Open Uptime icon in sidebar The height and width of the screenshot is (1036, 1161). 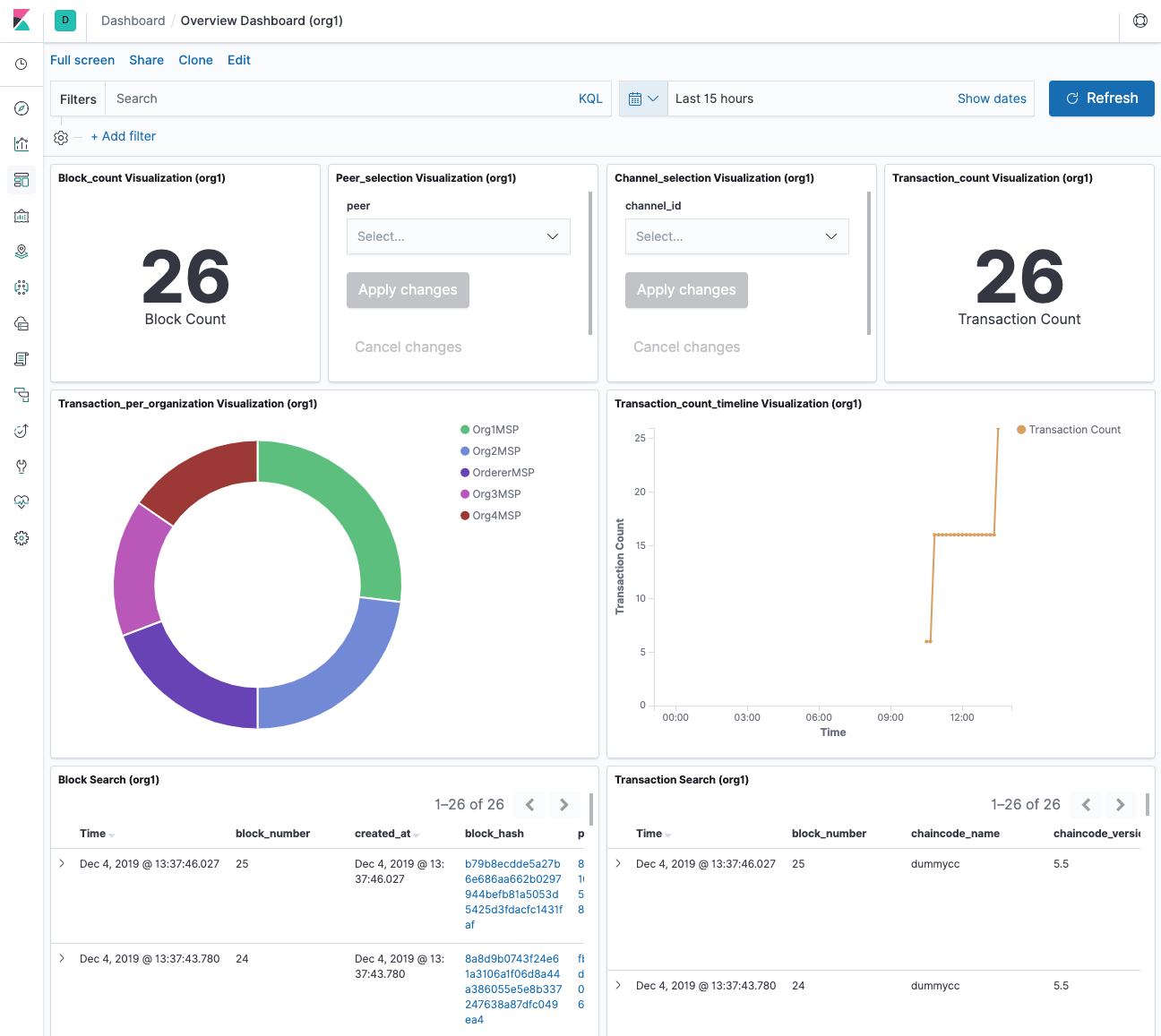[x=21, y=431]
